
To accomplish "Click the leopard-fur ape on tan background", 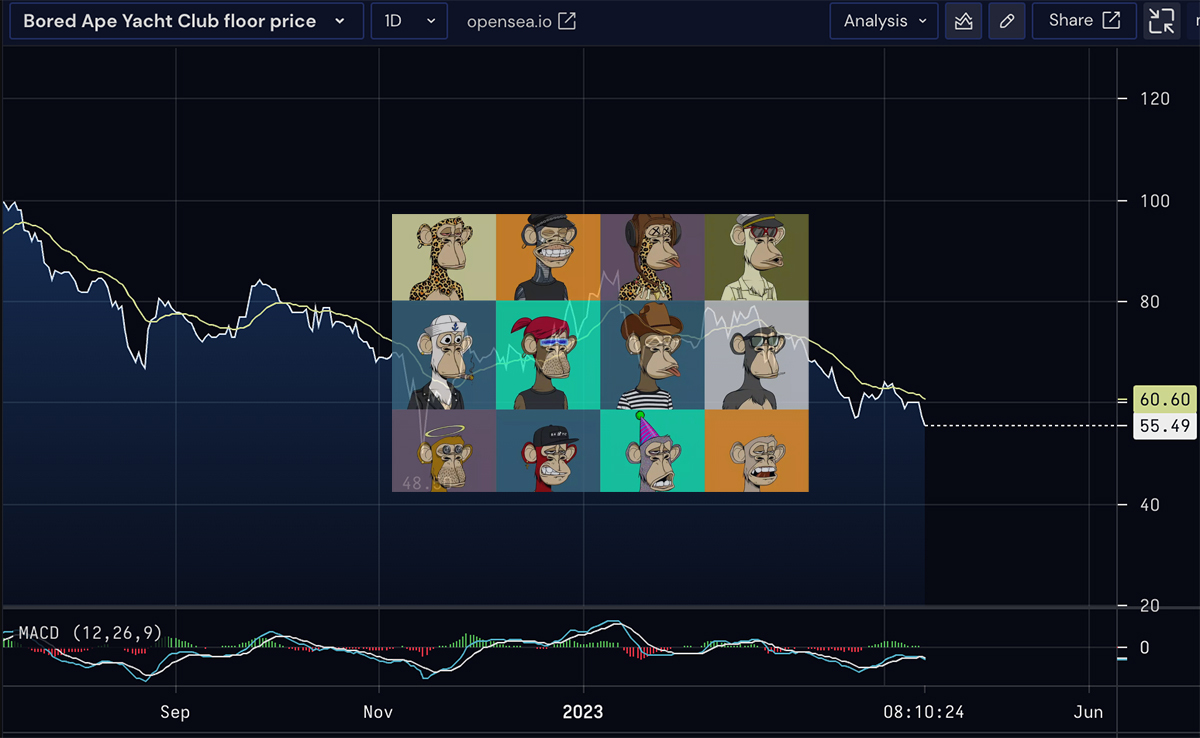I will [444, 257].
